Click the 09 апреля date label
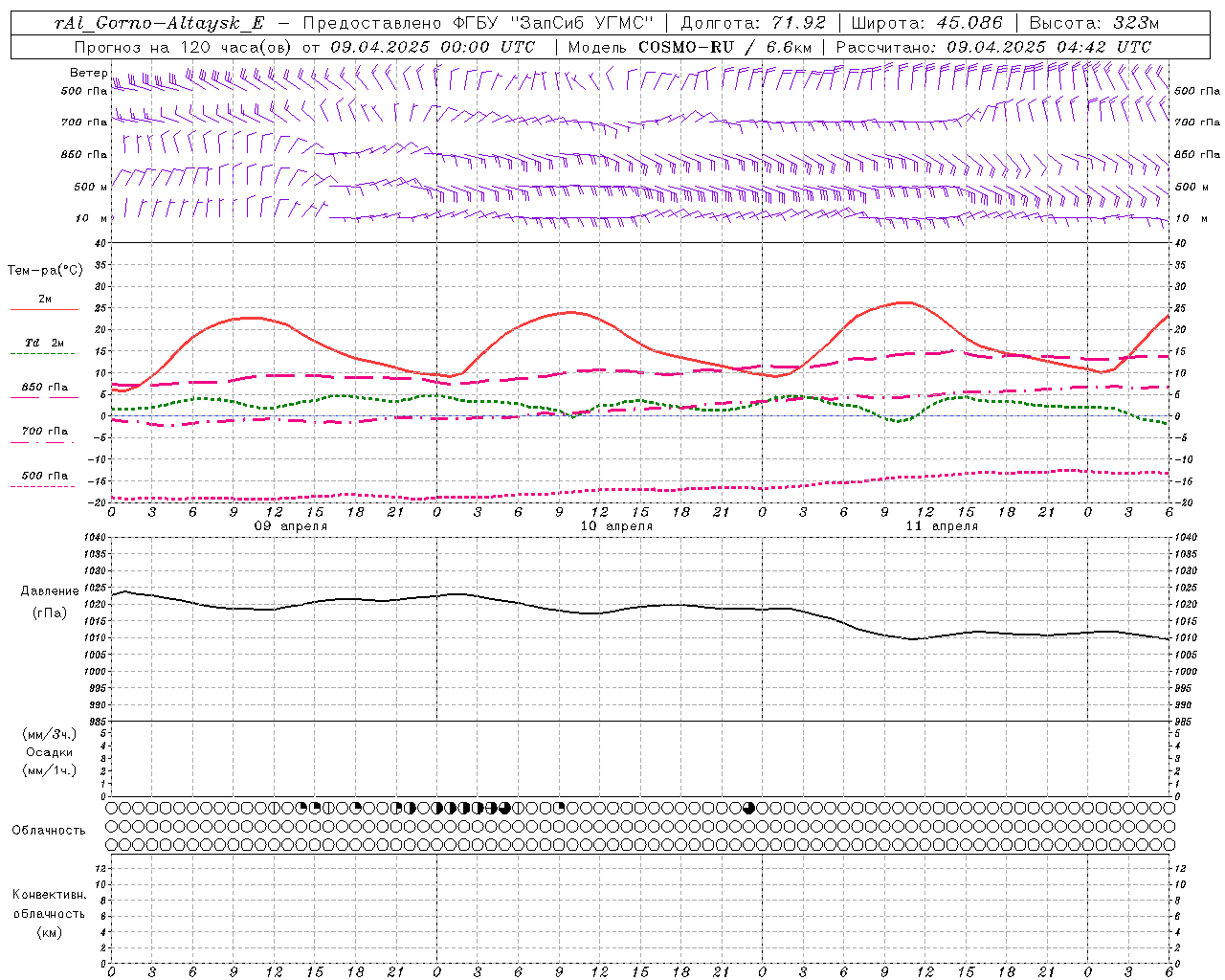The height and width of the screenshot is (980, 1225). [x=290, y=526]
